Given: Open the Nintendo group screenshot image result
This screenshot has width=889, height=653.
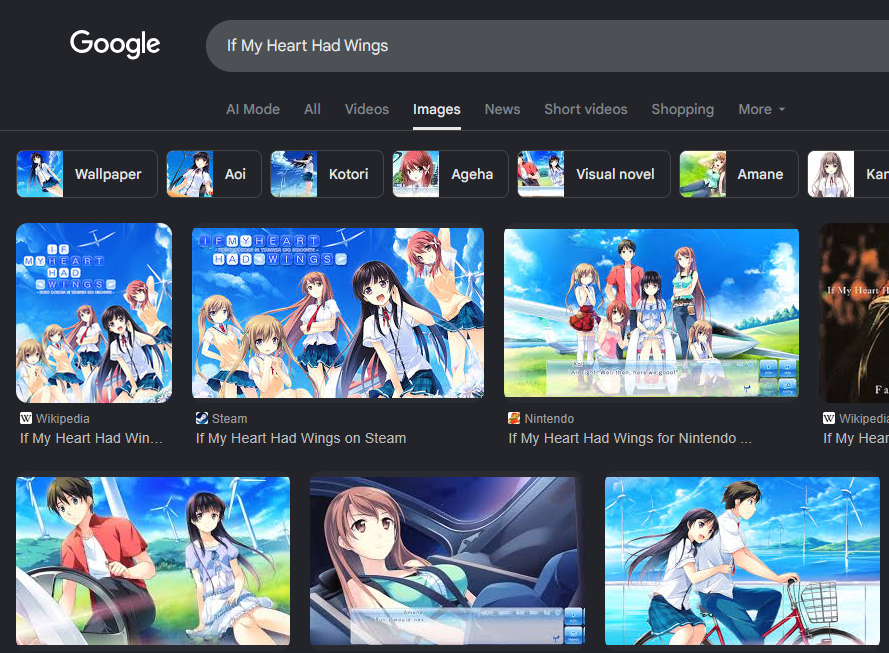Looking at the screenshot, I should (651, 313).
